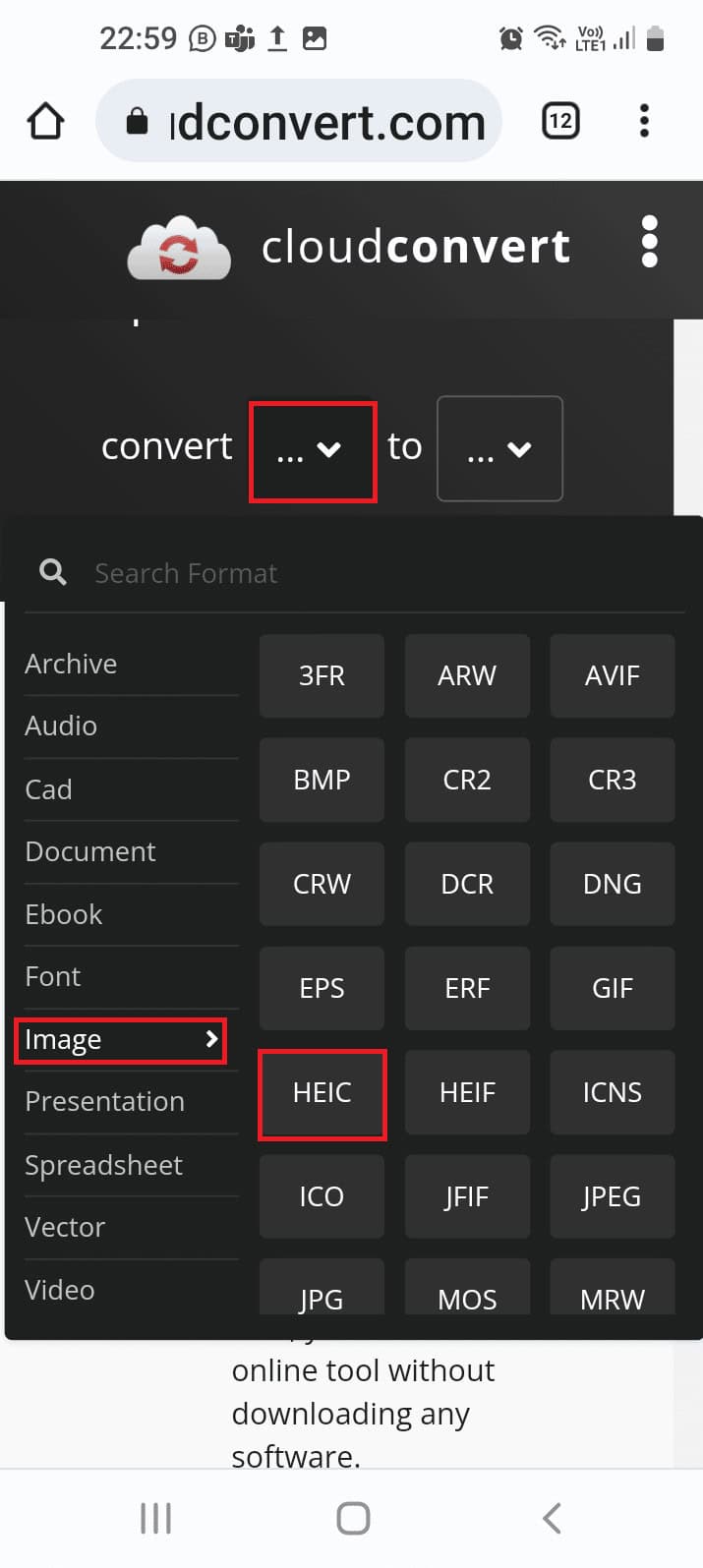The height and width of the screenshot is (1568, 703).
Task: Tap the battery status indicator
Action: click(655, 37)
